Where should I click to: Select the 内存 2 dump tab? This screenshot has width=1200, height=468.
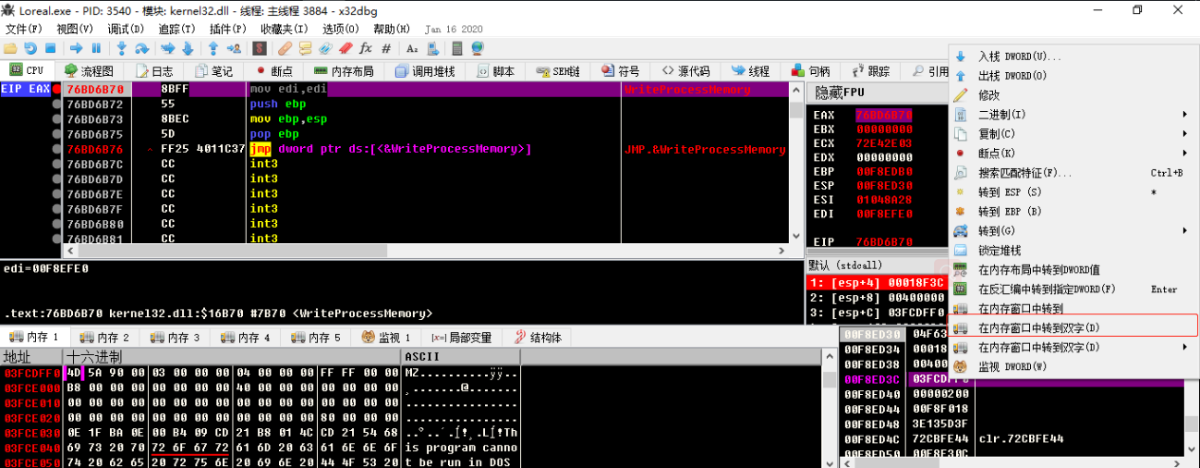(x=104, y=337)
